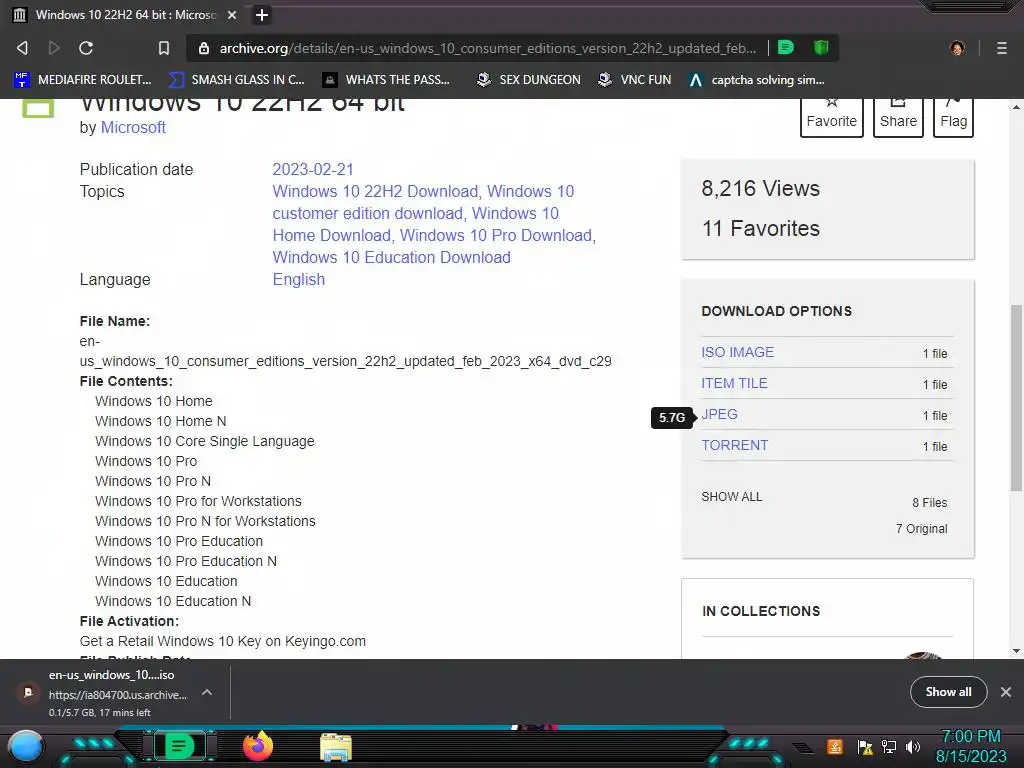Close the downloads bar

[x=1006, y=692]
